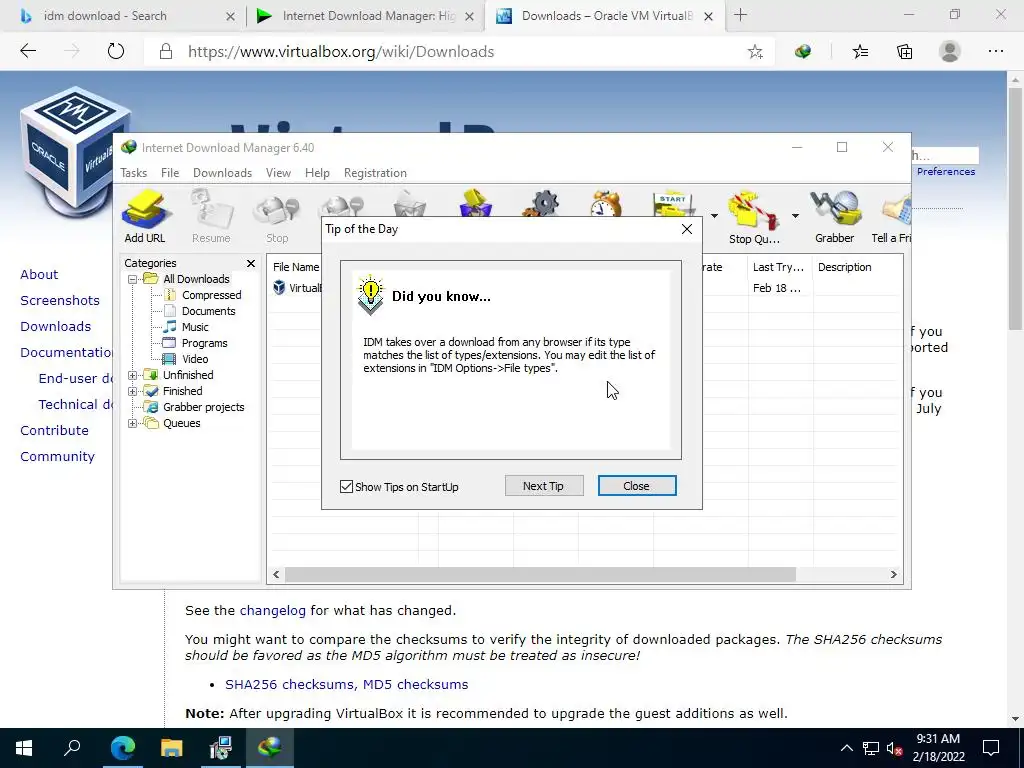Click the browser profile avatar icon
The width and height of the screenshot is (1024, 768).
point(950,52)
